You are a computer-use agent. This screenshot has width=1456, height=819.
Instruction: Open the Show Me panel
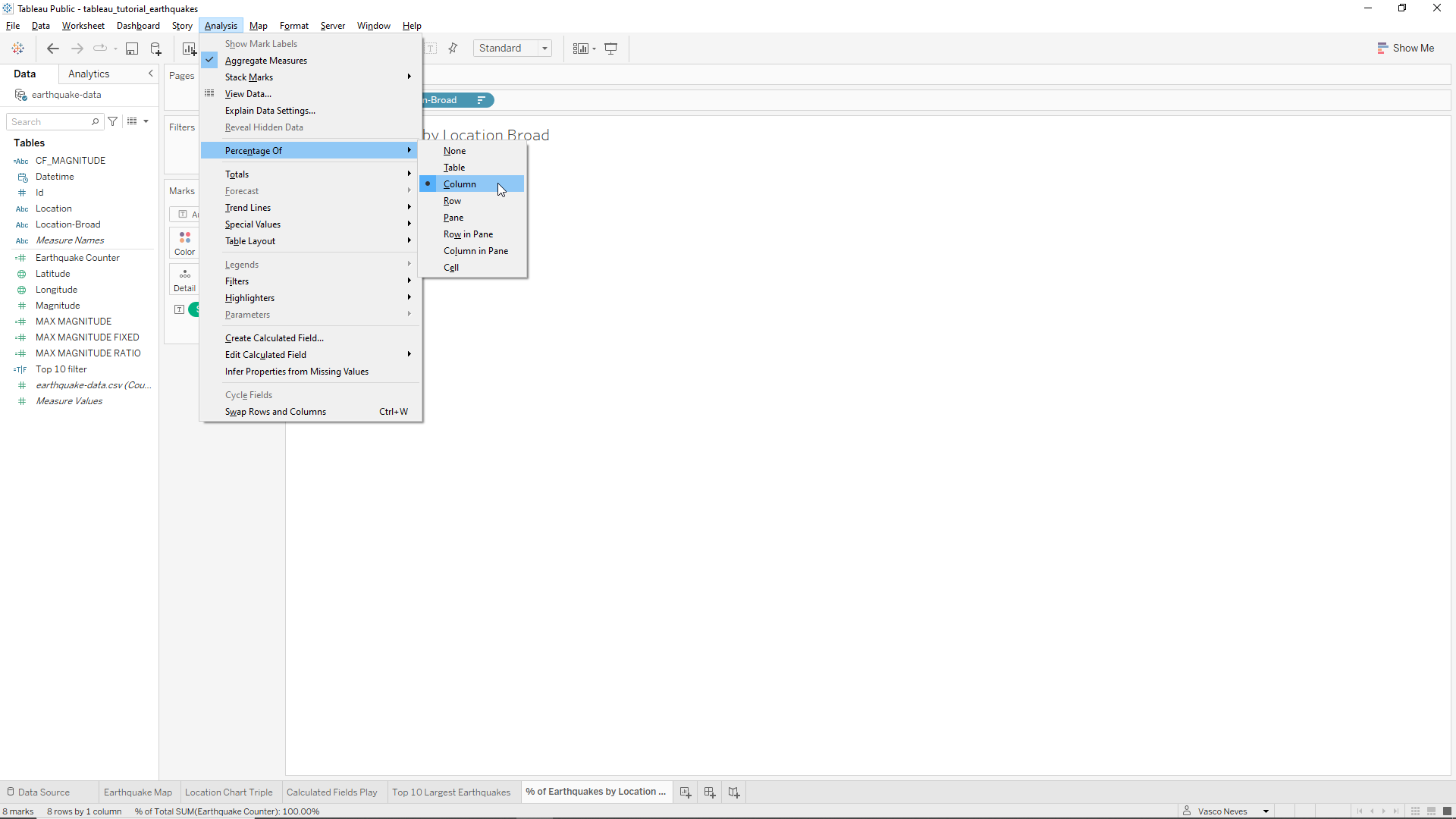[x=1405, y=48]
